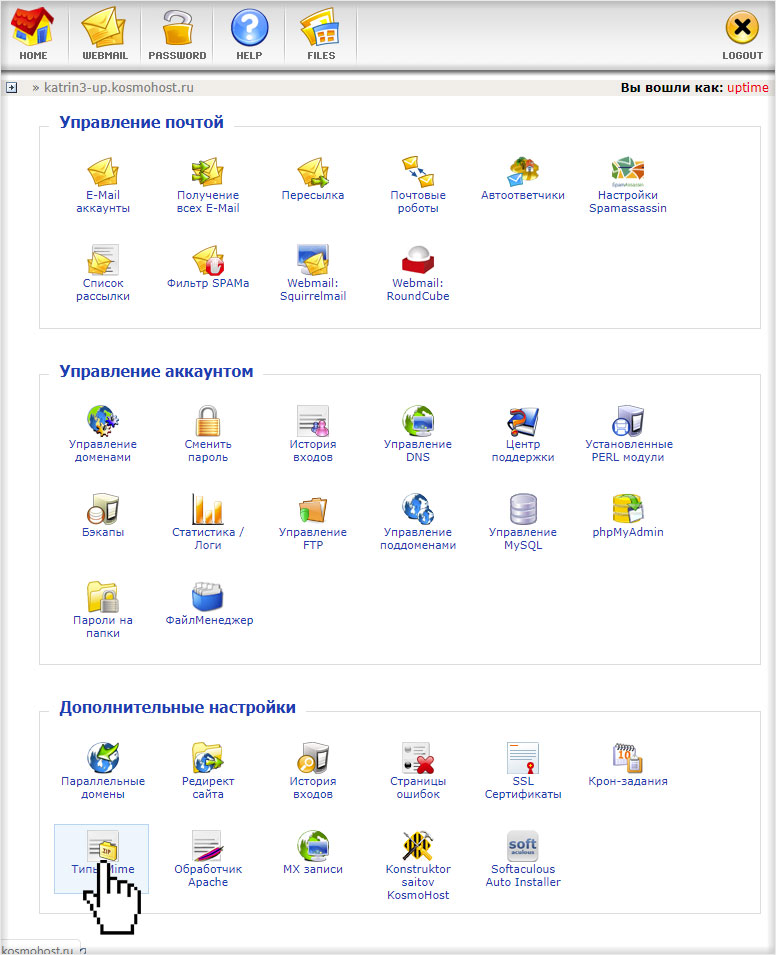
Task: Open FILES in the top toolbar
Action: pos(321,27)
